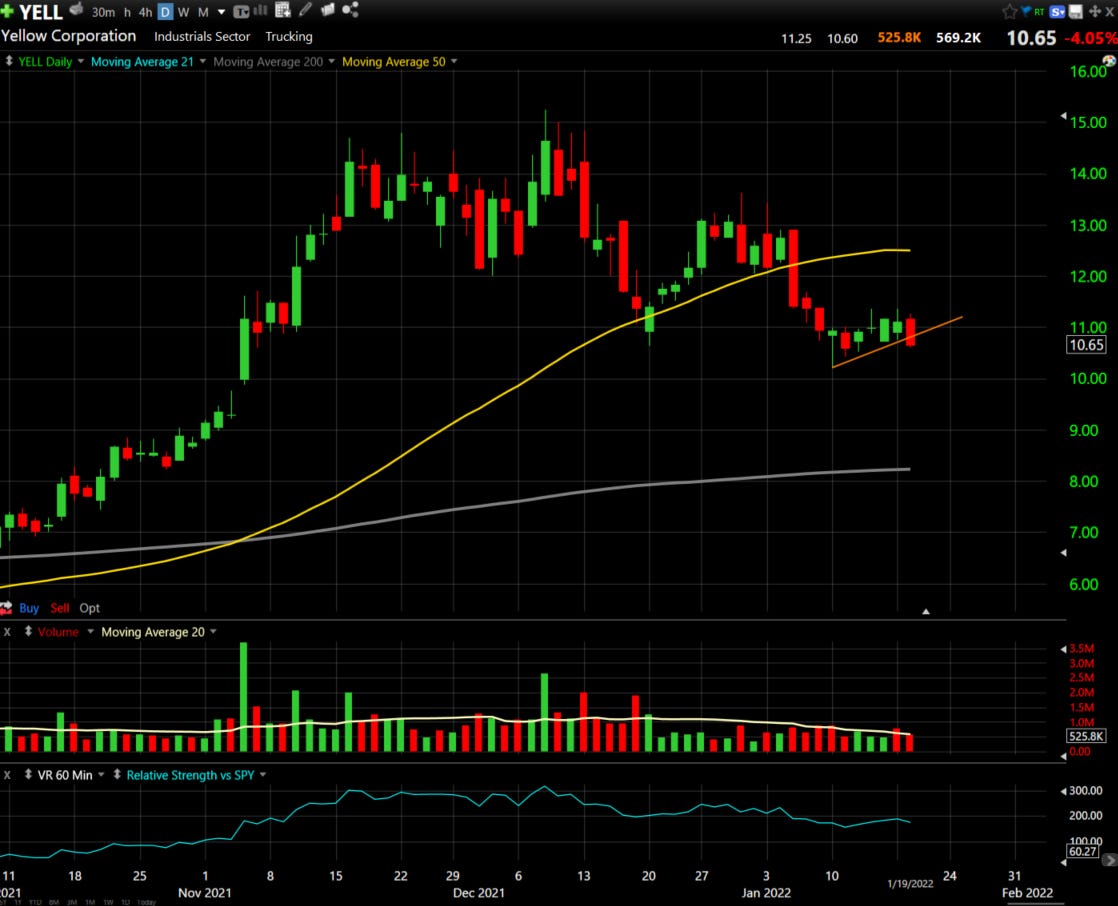Click the Moving Average 21 label
This screenshot has width=1118, height=906.
click(x=142, y=61)
